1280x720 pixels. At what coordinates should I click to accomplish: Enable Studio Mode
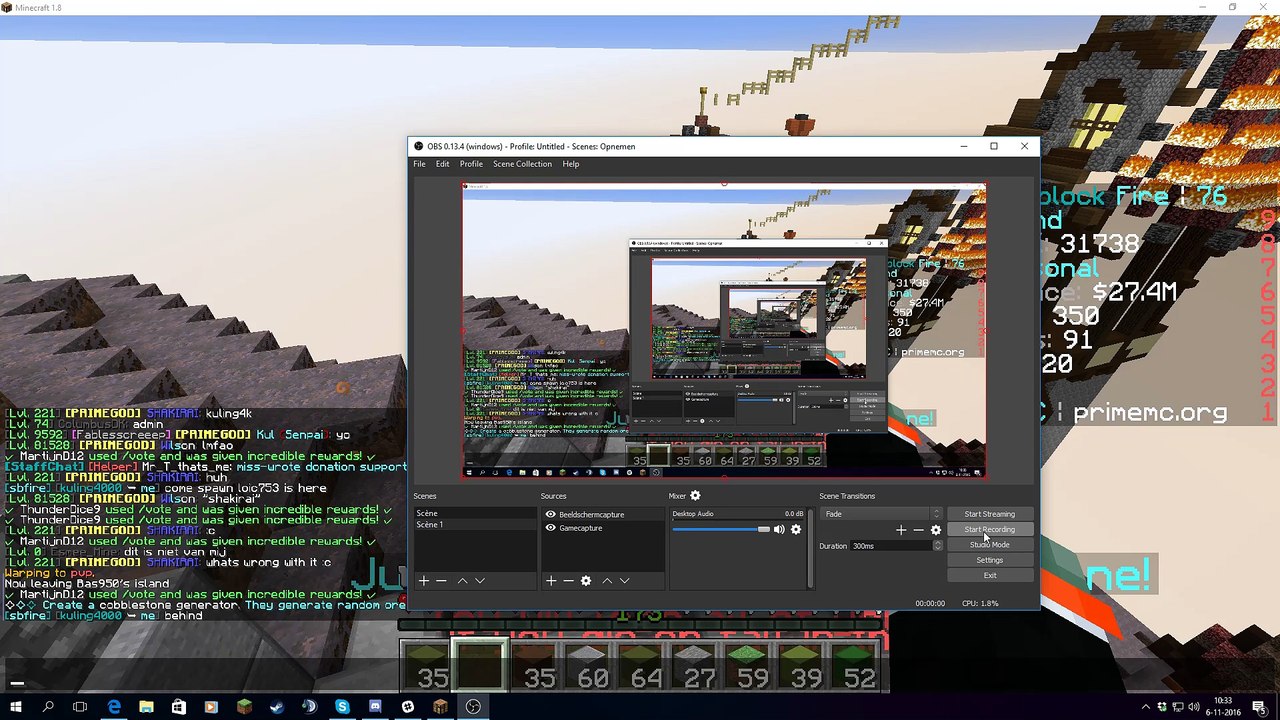pyautogui.click(x=989, y=545)
